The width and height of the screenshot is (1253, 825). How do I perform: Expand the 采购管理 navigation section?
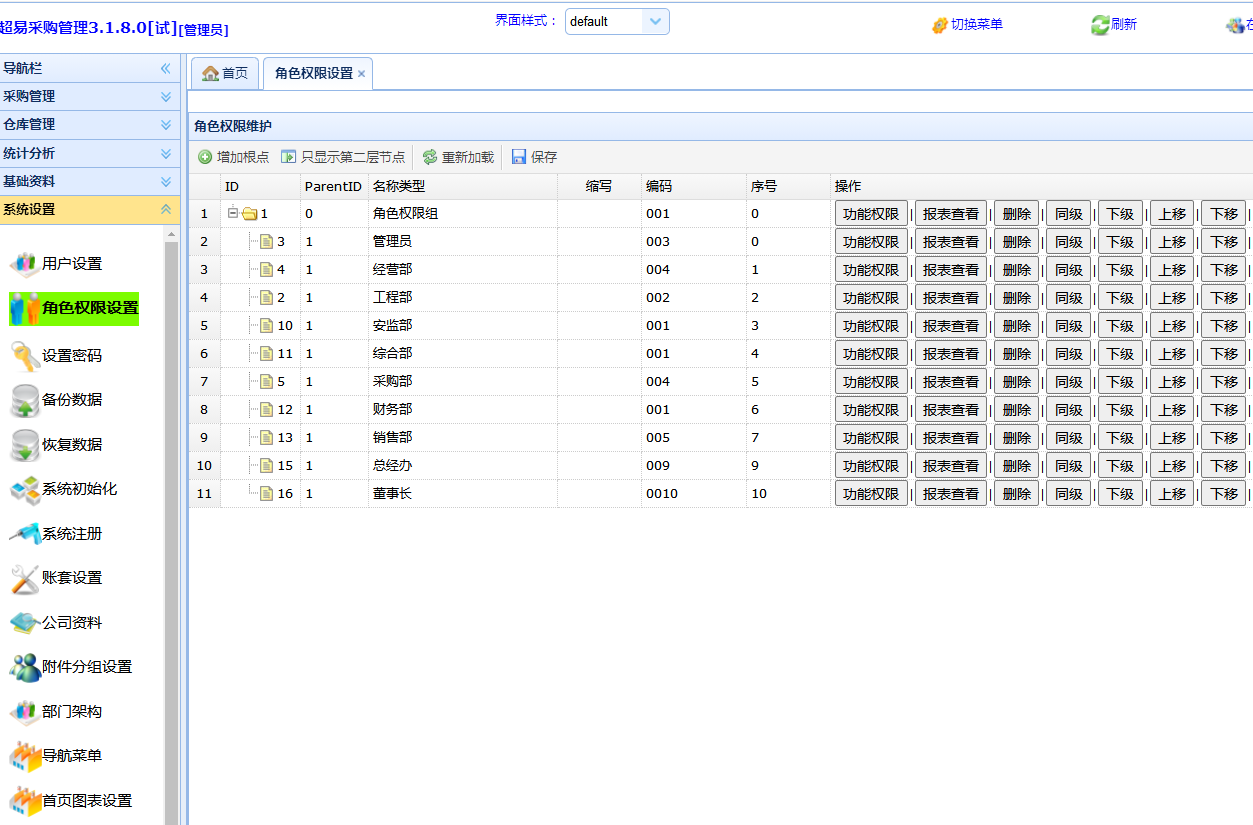coord(90,97)
